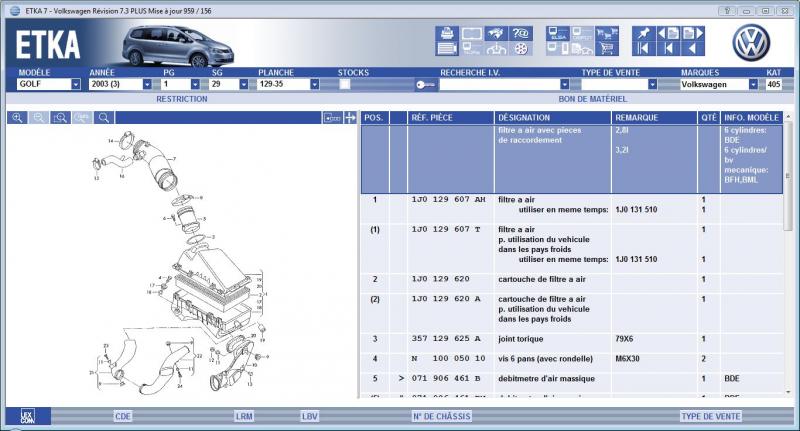The image size is (800, 431).
Task: Click the scroll-down arrow of the parts list
Action: point(788,393)
